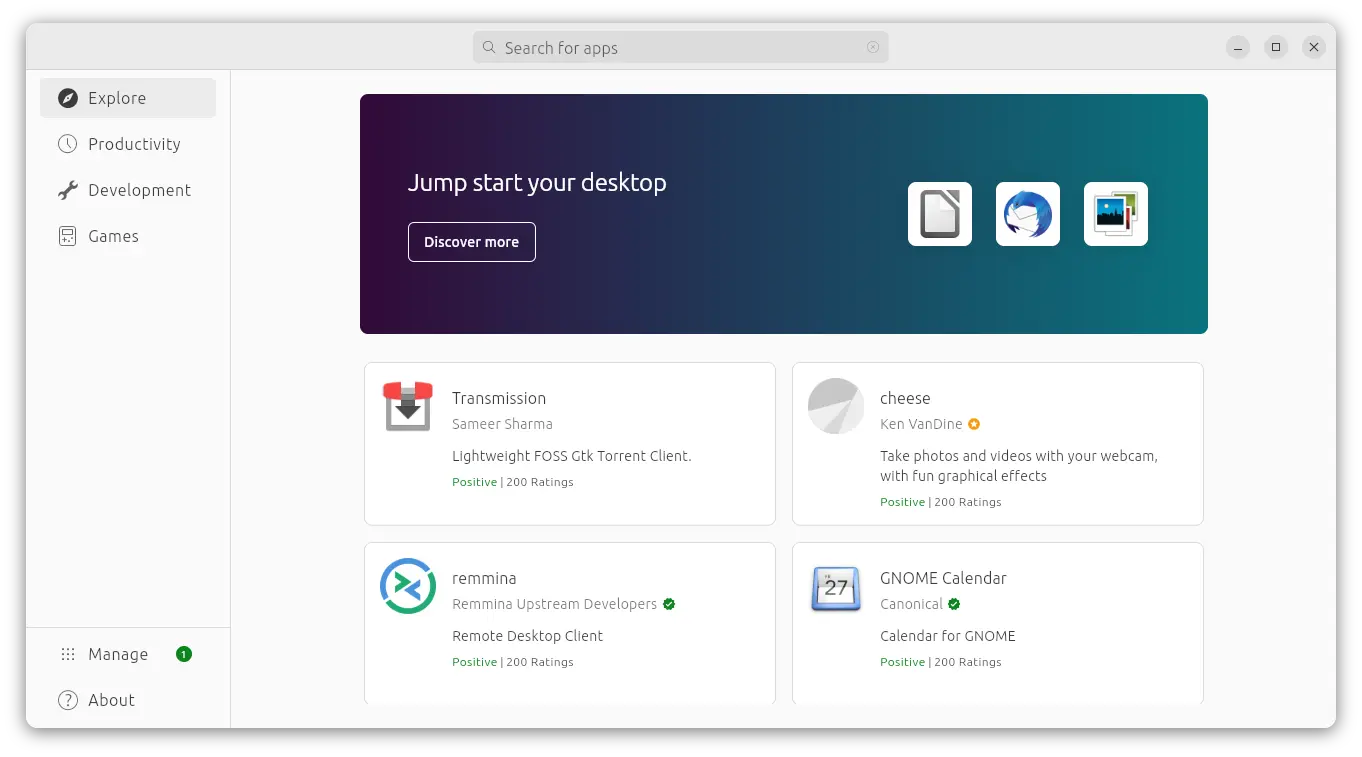Image resolution: width=1362 pixels, height=757 pixels.
Task: Open the About page
Action: (110, 700)
